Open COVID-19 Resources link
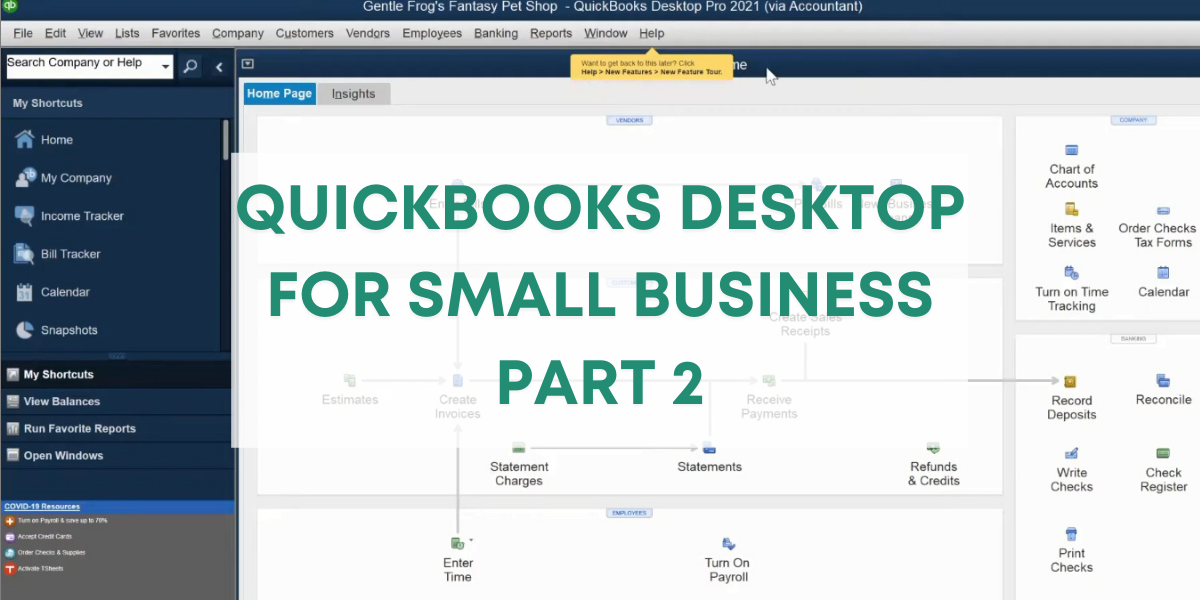1200x600 pixels. point(42,506)
